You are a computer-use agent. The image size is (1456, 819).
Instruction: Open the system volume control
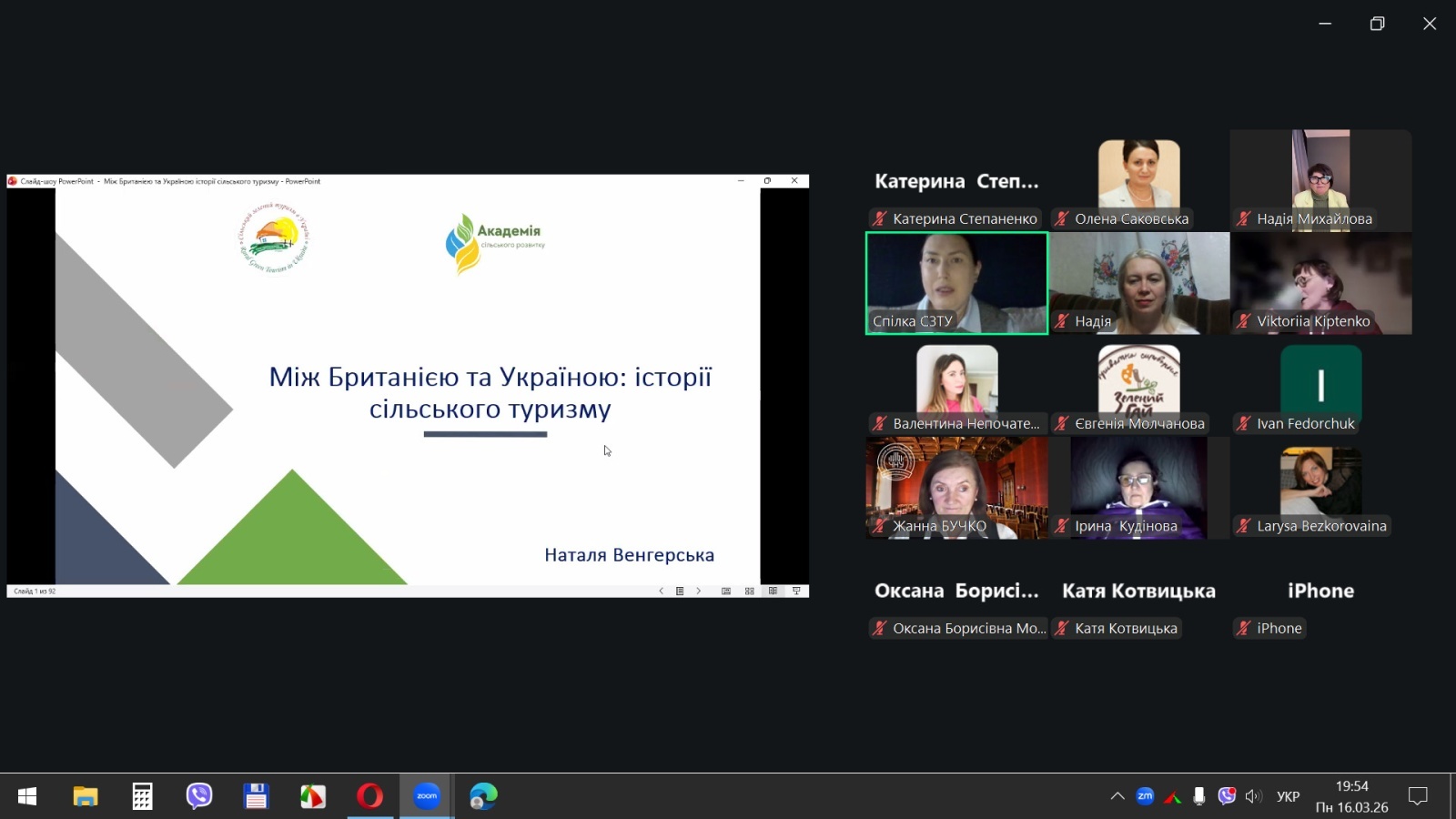[1253, 796]
